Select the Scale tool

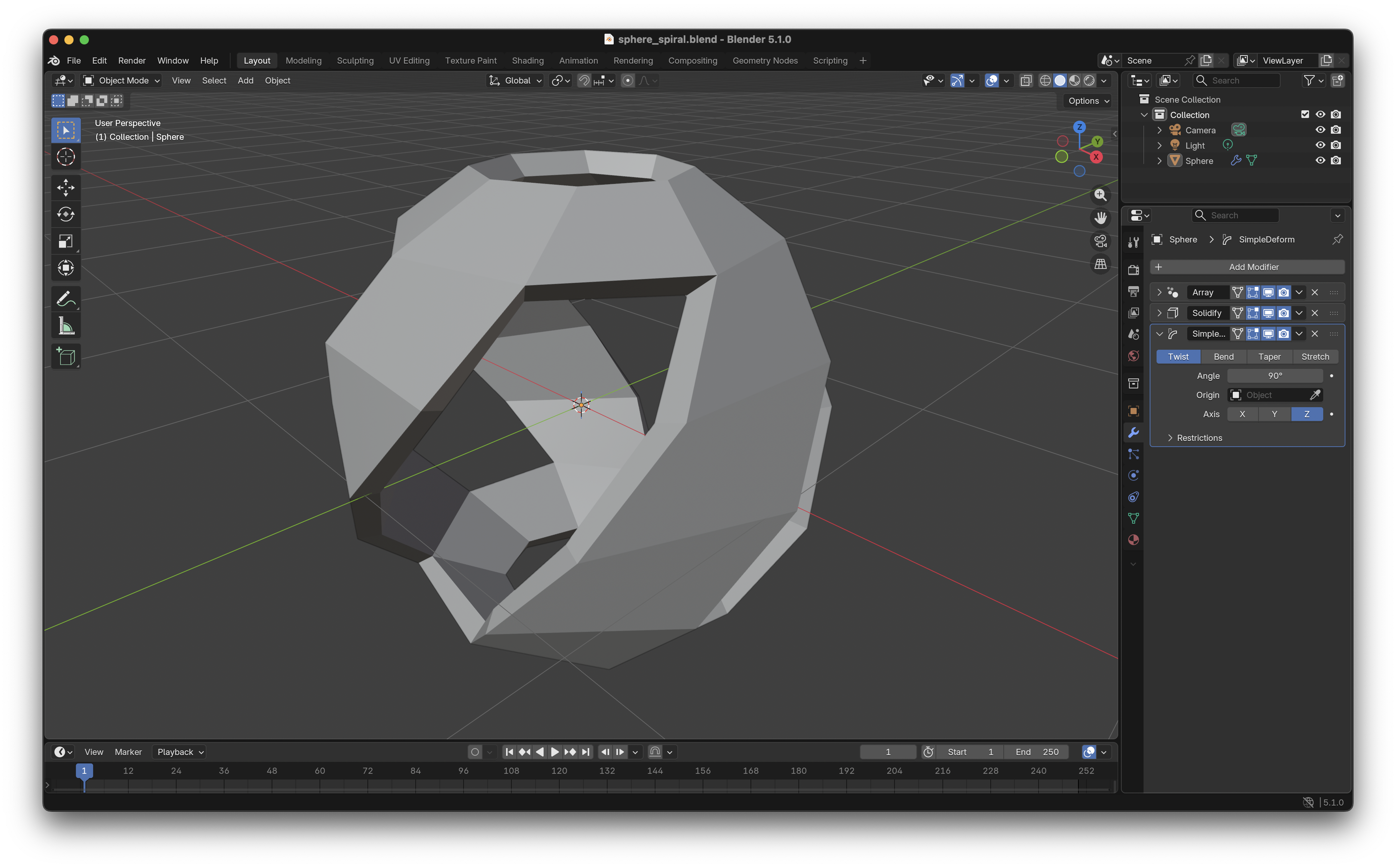(x=66, y=241)
